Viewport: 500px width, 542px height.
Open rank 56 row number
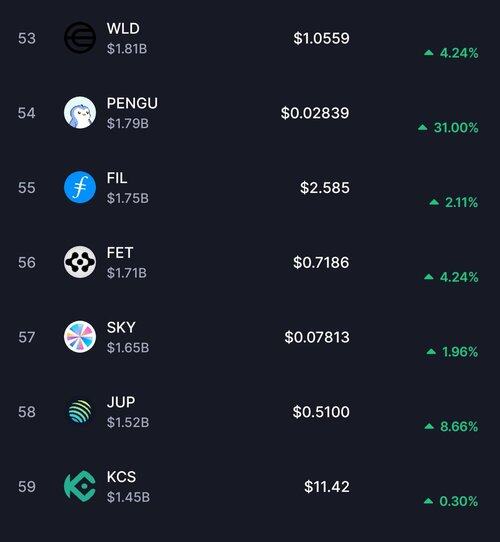[27, 262]
